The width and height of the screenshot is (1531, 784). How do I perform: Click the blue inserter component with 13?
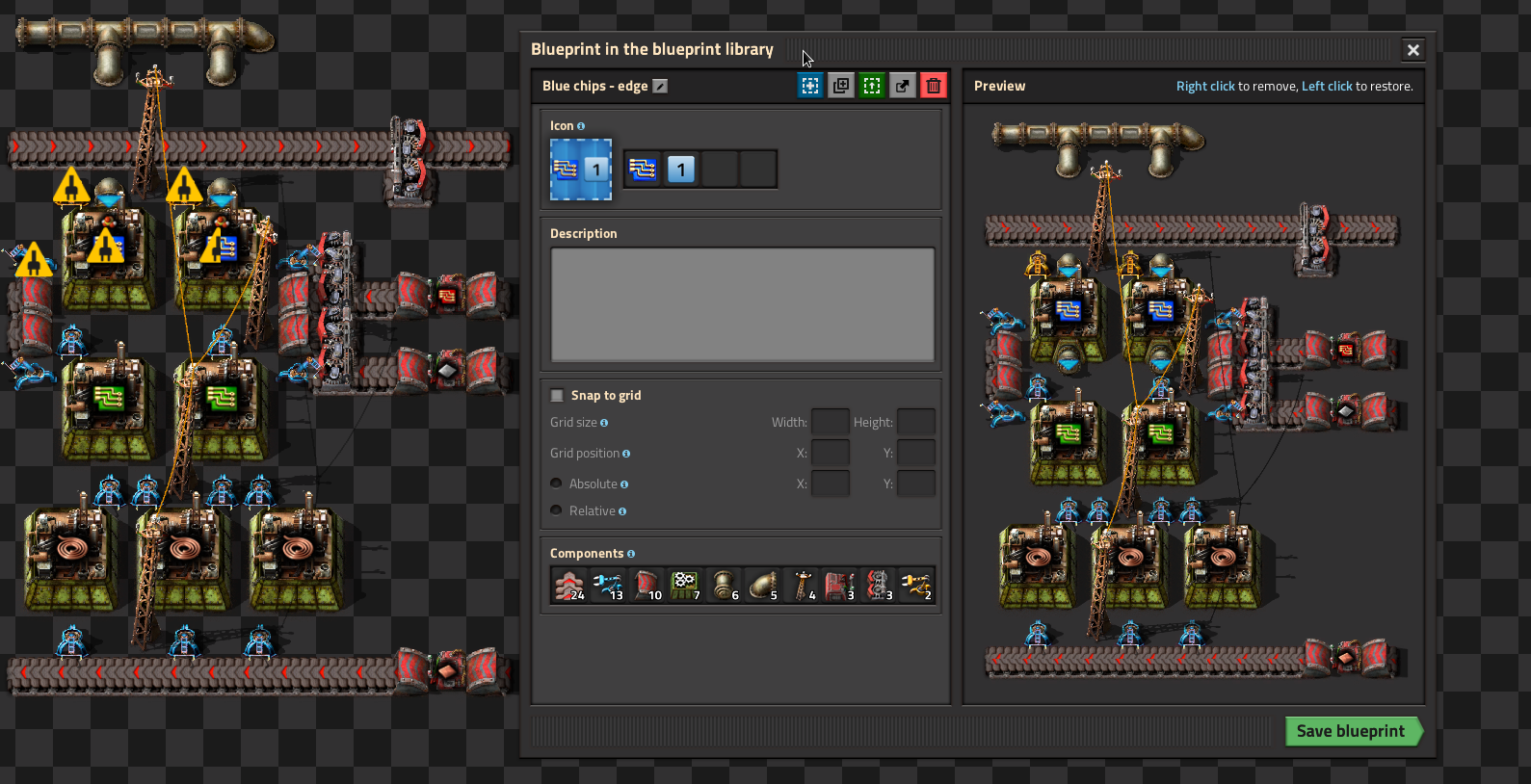(608, 585)
